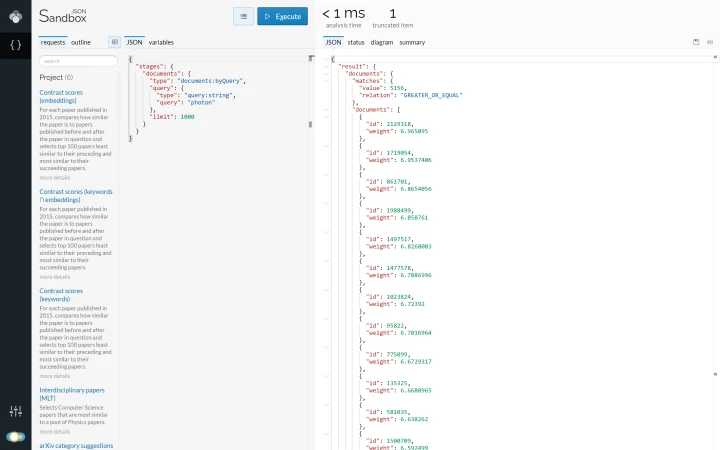Collapse the object with id 1023824
This screenshot has width=720, height=450.
pos(326,289)
